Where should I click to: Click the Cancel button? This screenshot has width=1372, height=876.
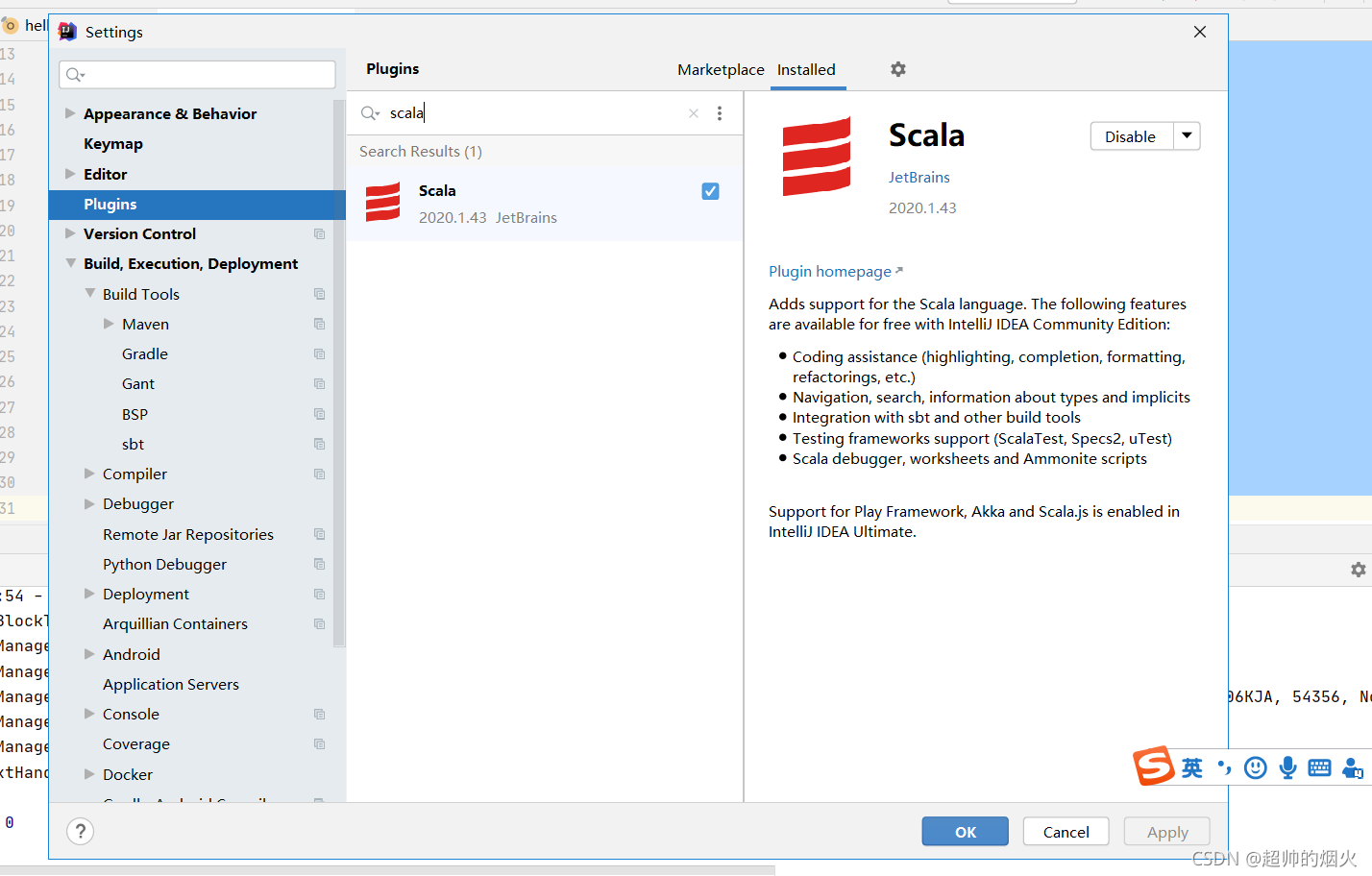(x=1066, y=832)
